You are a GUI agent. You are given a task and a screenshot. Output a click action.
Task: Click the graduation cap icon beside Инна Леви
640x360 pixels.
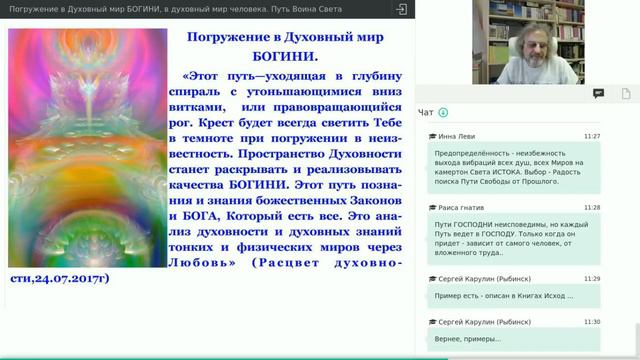432,136
